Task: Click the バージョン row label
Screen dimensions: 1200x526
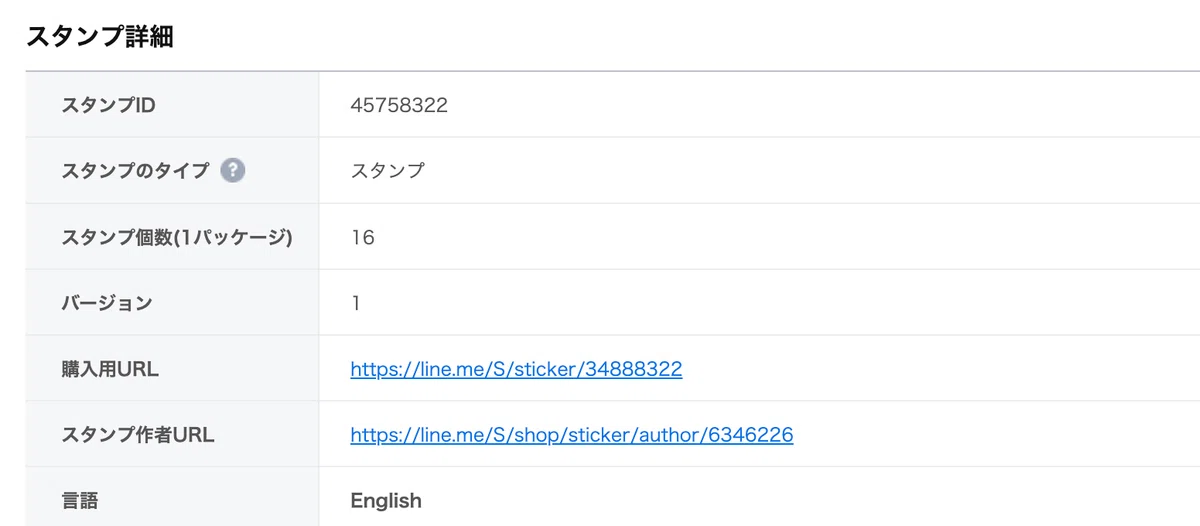Action: click(107, 303)
